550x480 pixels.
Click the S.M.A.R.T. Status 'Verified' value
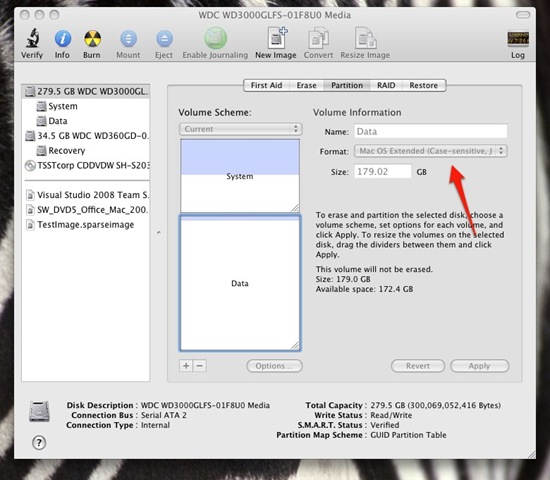385,425
